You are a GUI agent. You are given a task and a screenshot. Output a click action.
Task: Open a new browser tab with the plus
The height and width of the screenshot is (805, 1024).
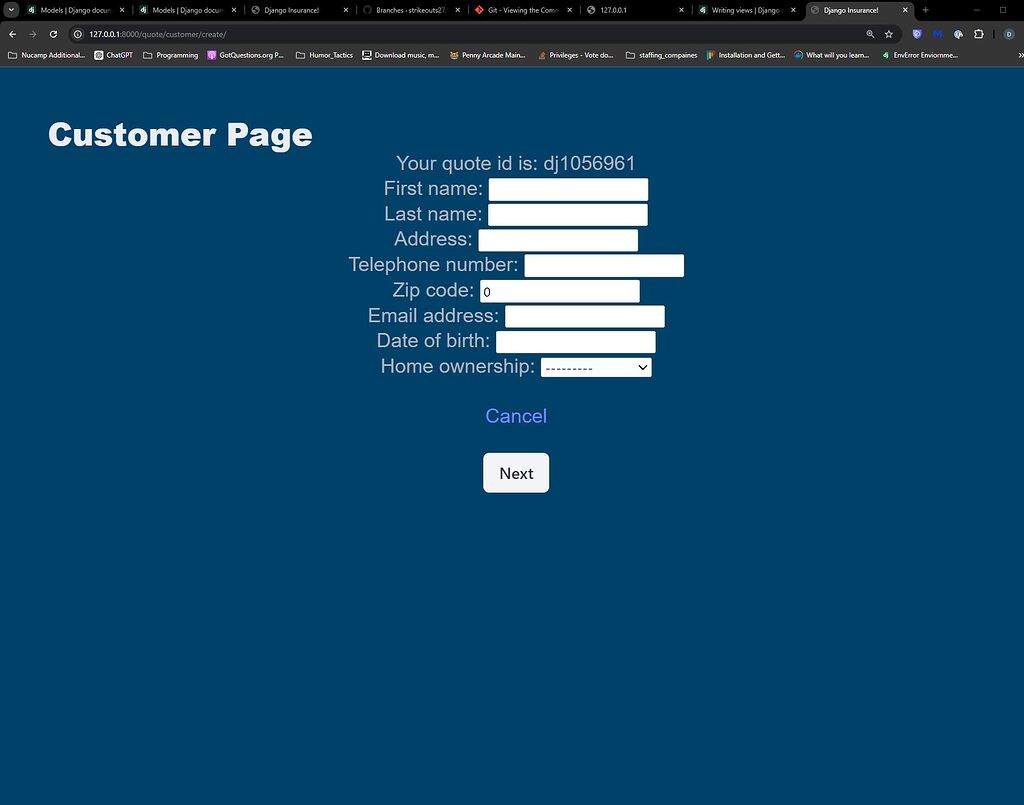(924, 10)
